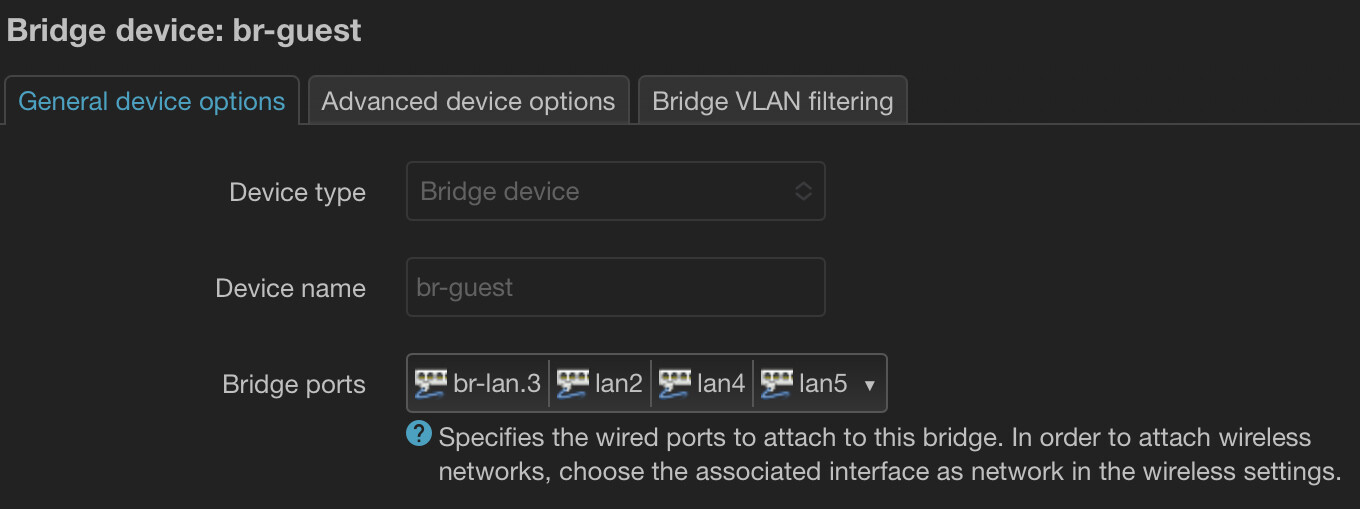Open the Bridge ports dropdown arrow
This screenshot has width=1360, height=509.
(x=869, y=385)
